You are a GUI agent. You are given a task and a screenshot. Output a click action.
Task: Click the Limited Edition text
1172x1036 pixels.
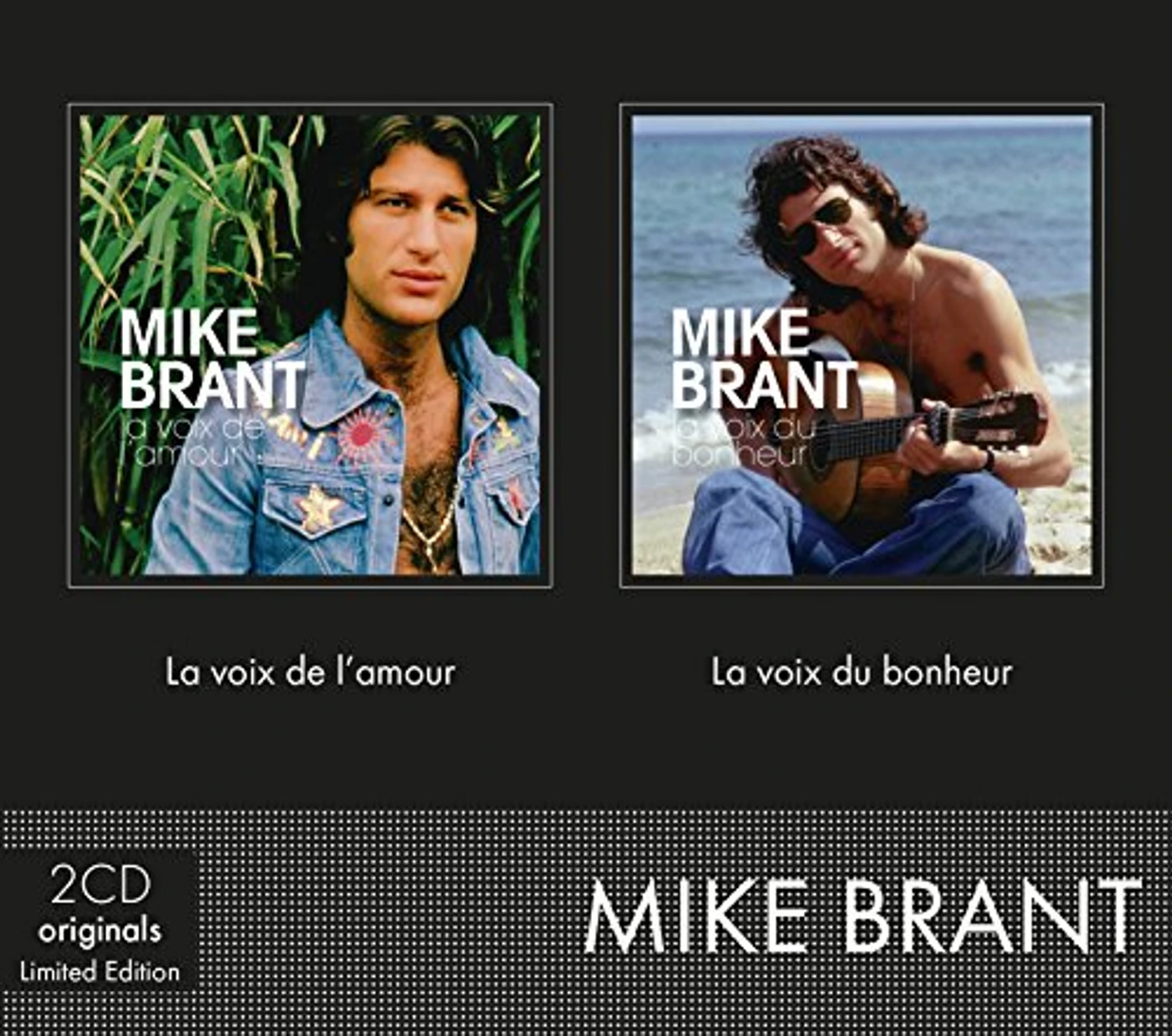[x=100, y=972]
